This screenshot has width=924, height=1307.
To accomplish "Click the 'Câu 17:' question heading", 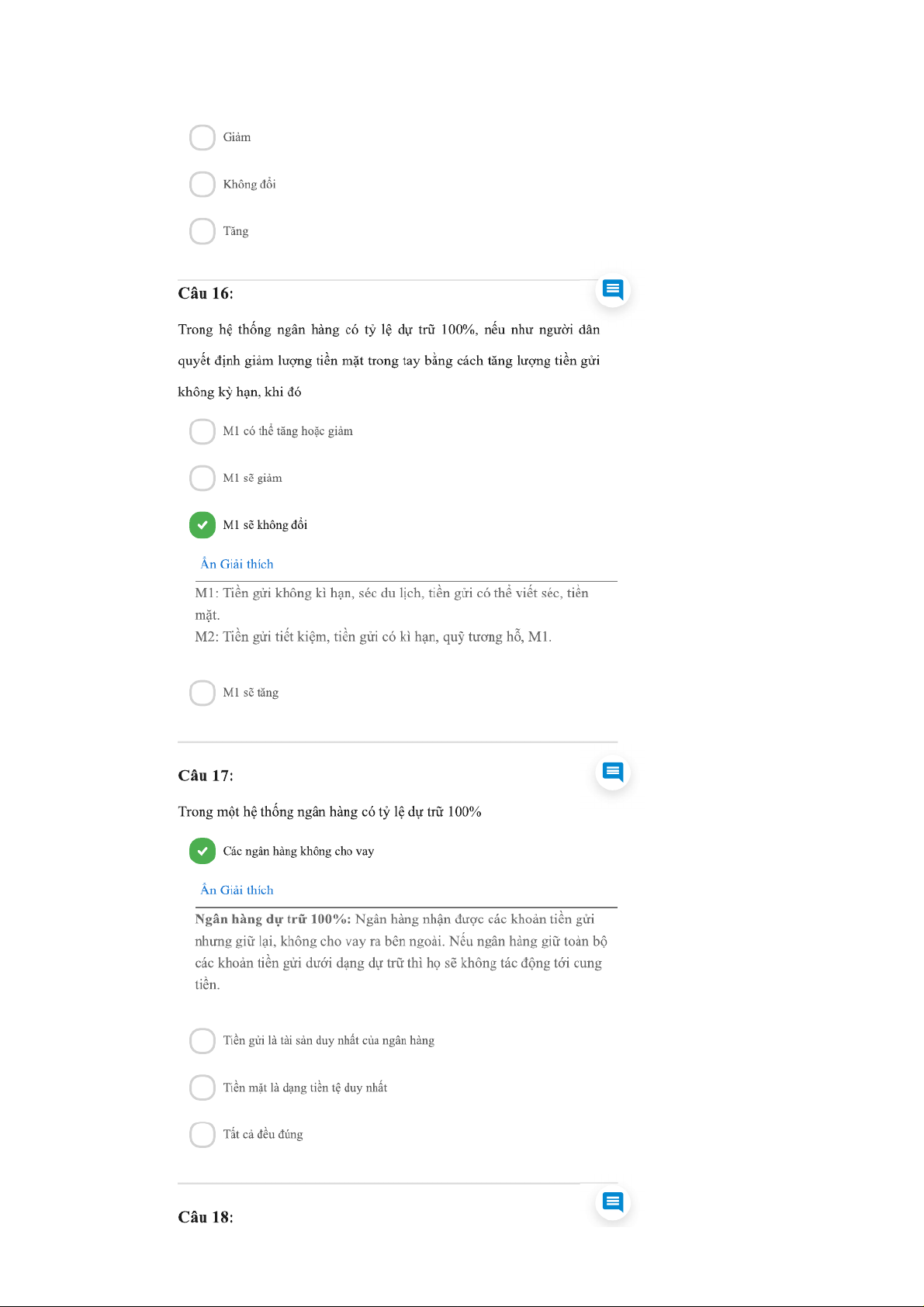I will 206,776.
